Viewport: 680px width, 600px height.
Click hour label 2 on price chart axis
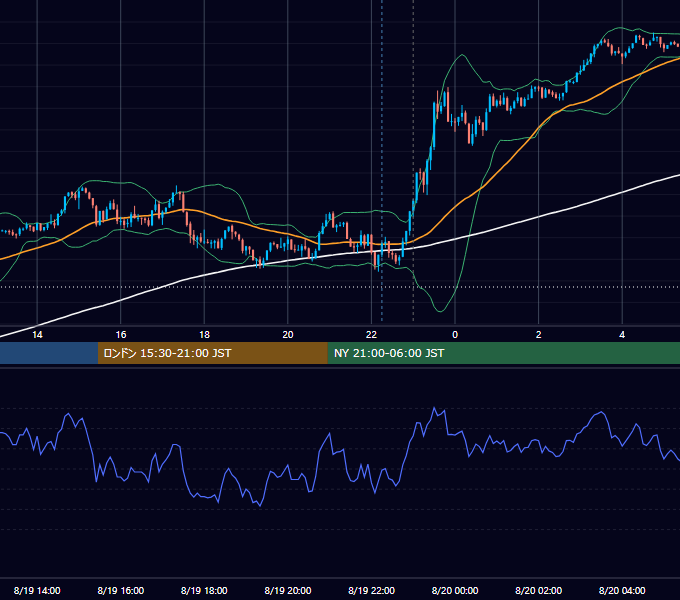(x=538, y=335)
